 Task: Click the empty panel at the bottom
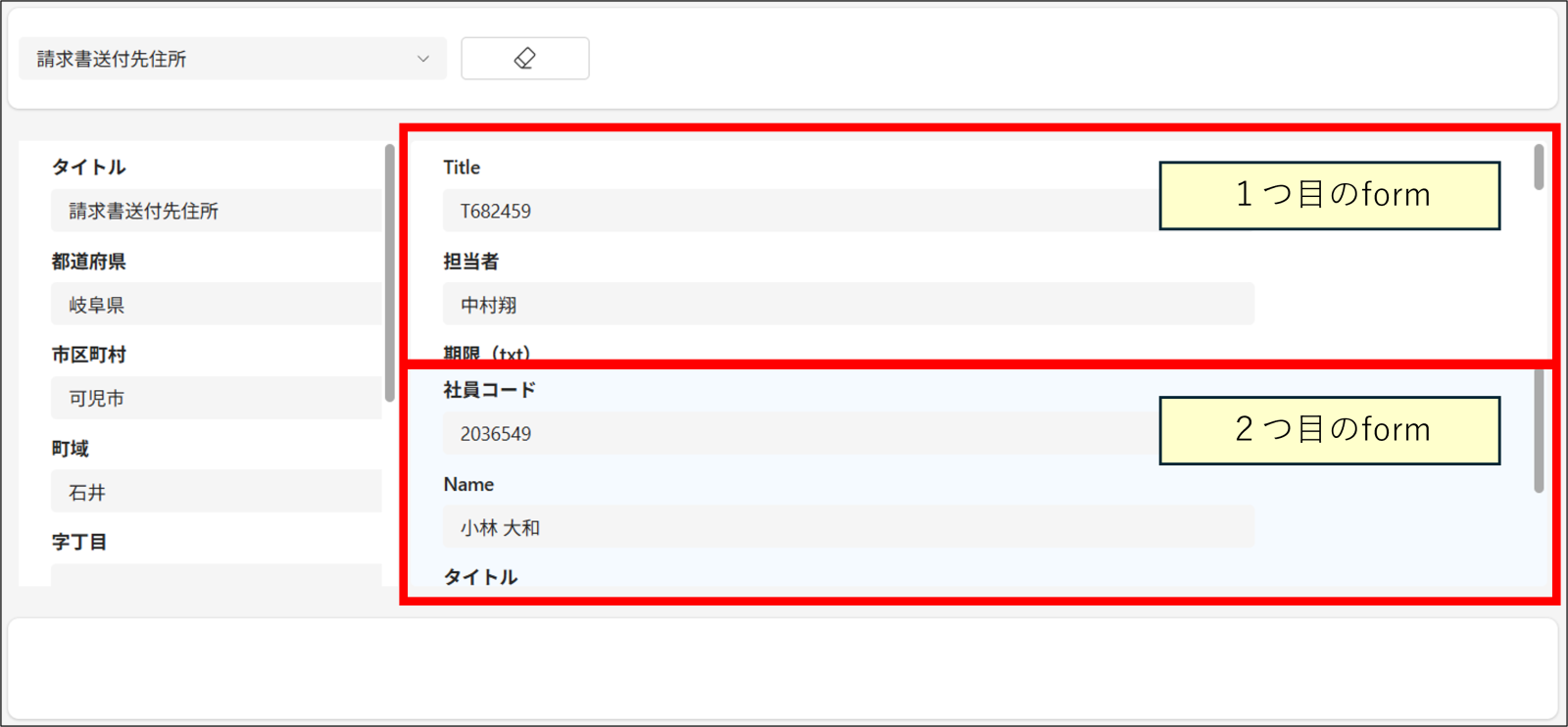(x=782, y=669)
